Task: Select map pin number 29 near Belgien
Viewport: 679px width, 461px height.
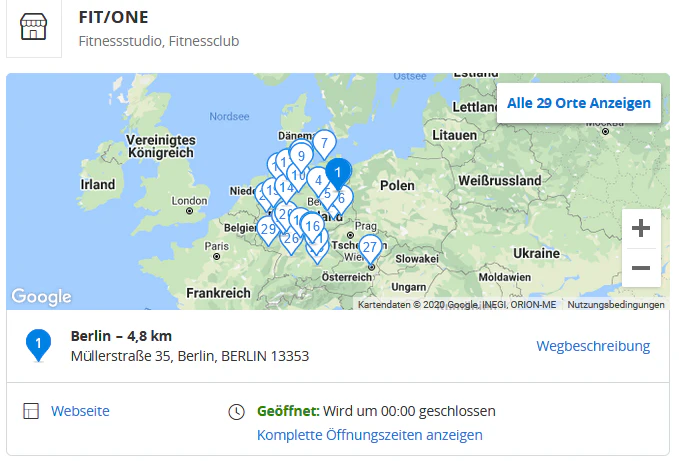Action: (x=268, y=231)
